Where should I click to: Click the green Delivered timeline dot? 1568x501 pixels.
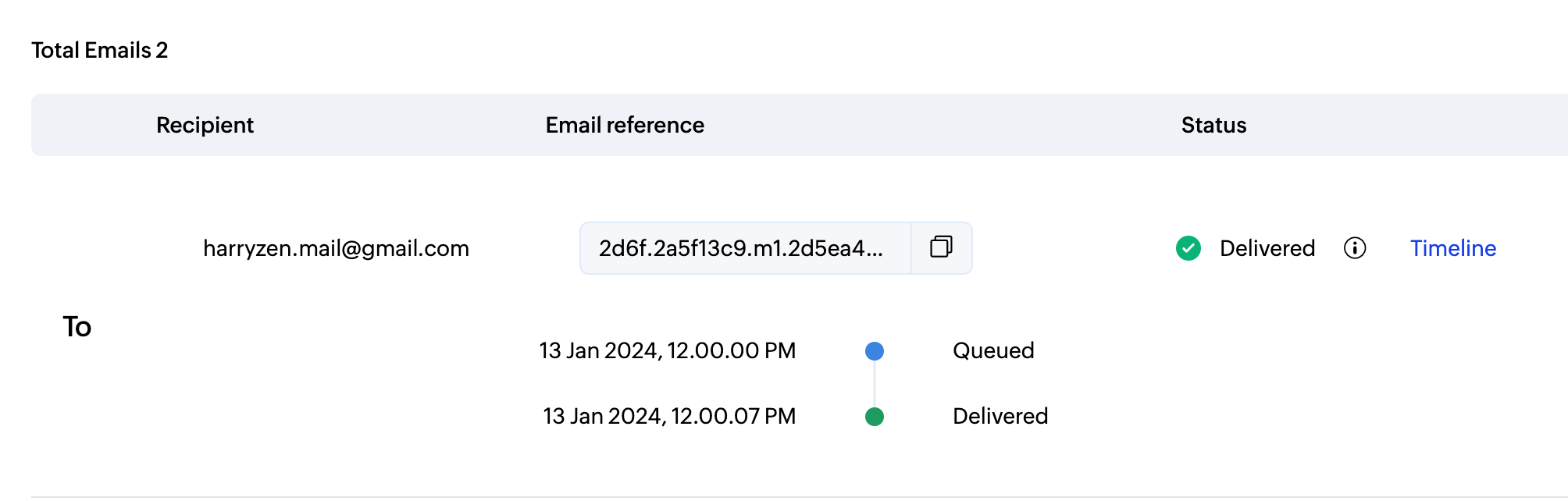[874, 417]
